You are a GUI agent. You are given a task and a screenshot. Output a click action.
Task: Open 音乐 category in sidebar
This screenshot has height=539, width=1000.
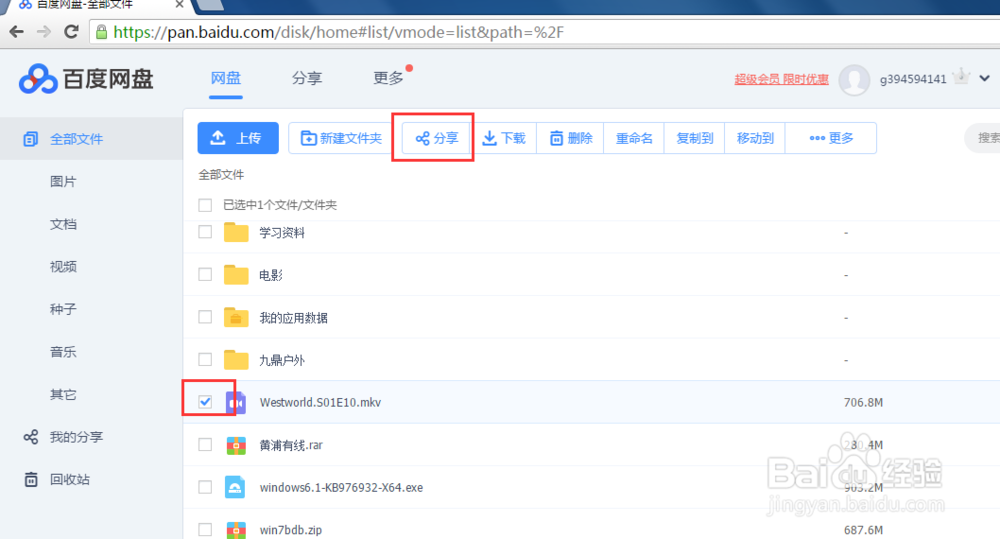pos(63,351)
